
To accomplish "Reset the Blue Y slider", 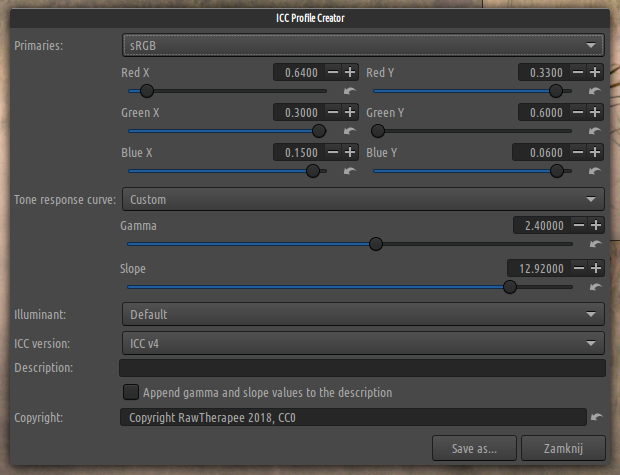I will pos(595,171).
